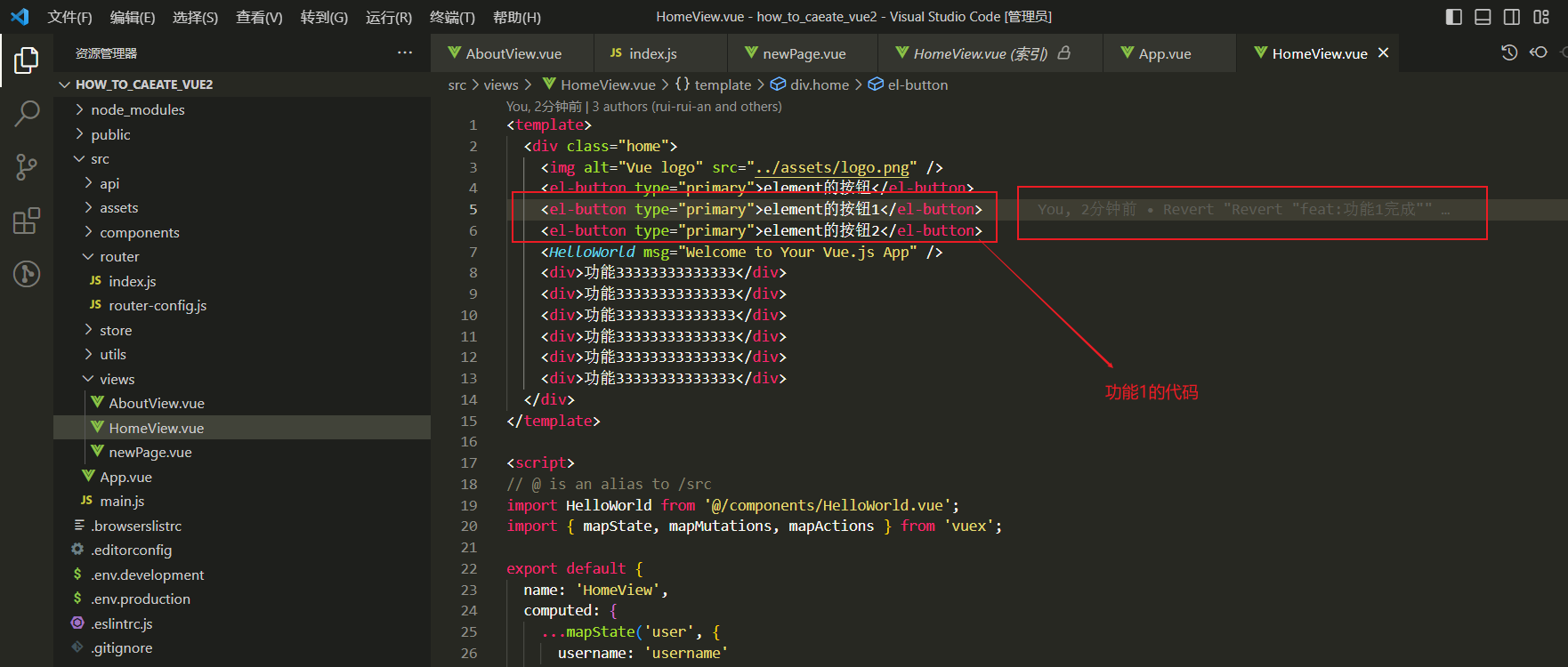
Task: Open file history timeline icon in editor toolbar
Action: [1509, 52]
